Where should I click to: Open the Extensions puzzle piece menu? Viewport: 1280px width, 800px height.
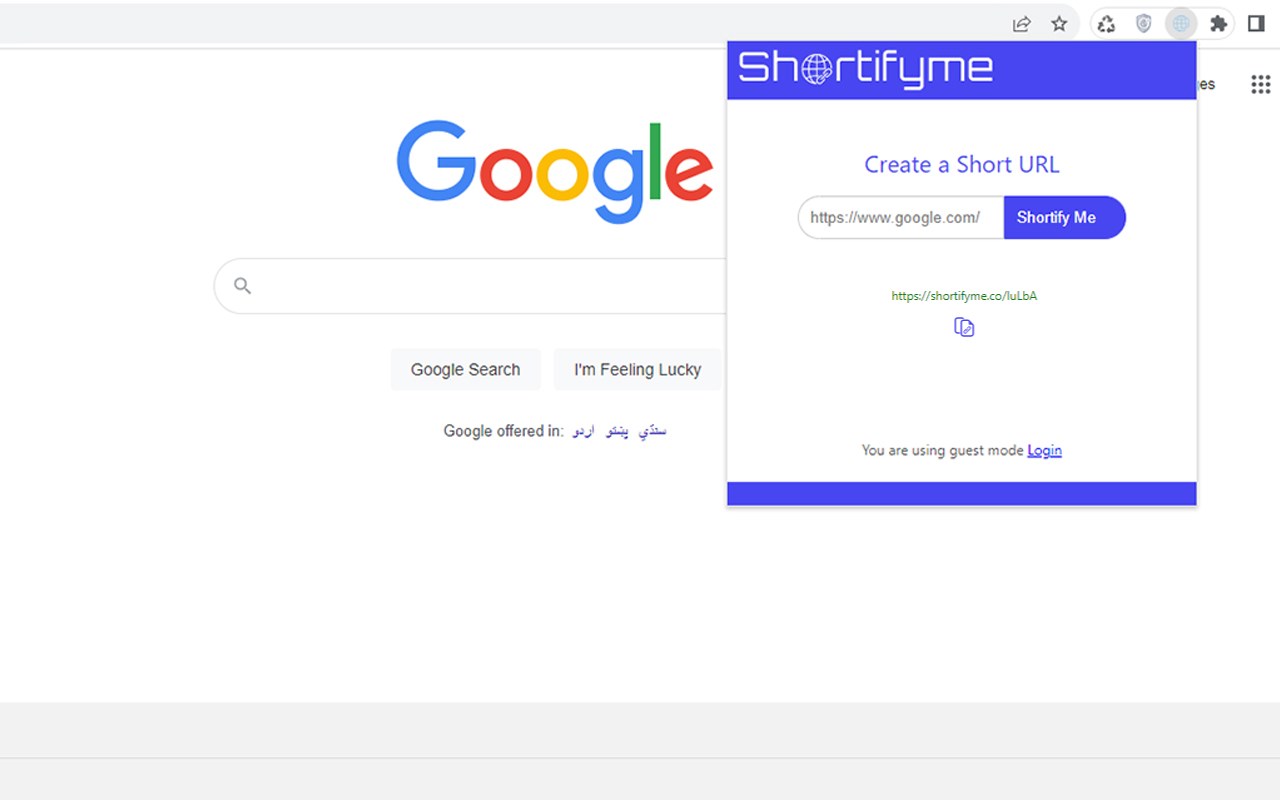pyautogui.click(x=1218, y=24)
